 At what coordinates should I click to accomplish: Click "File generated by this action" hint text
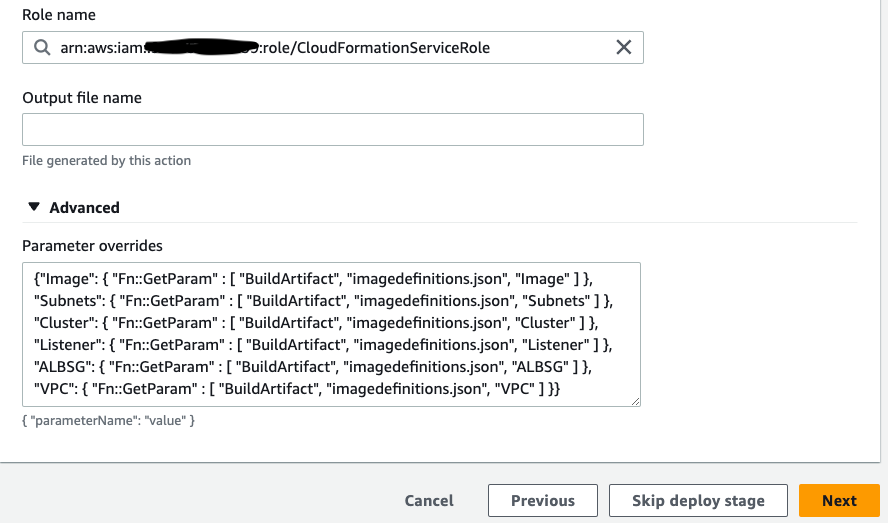pyautogui.click(x=106, y=160)
